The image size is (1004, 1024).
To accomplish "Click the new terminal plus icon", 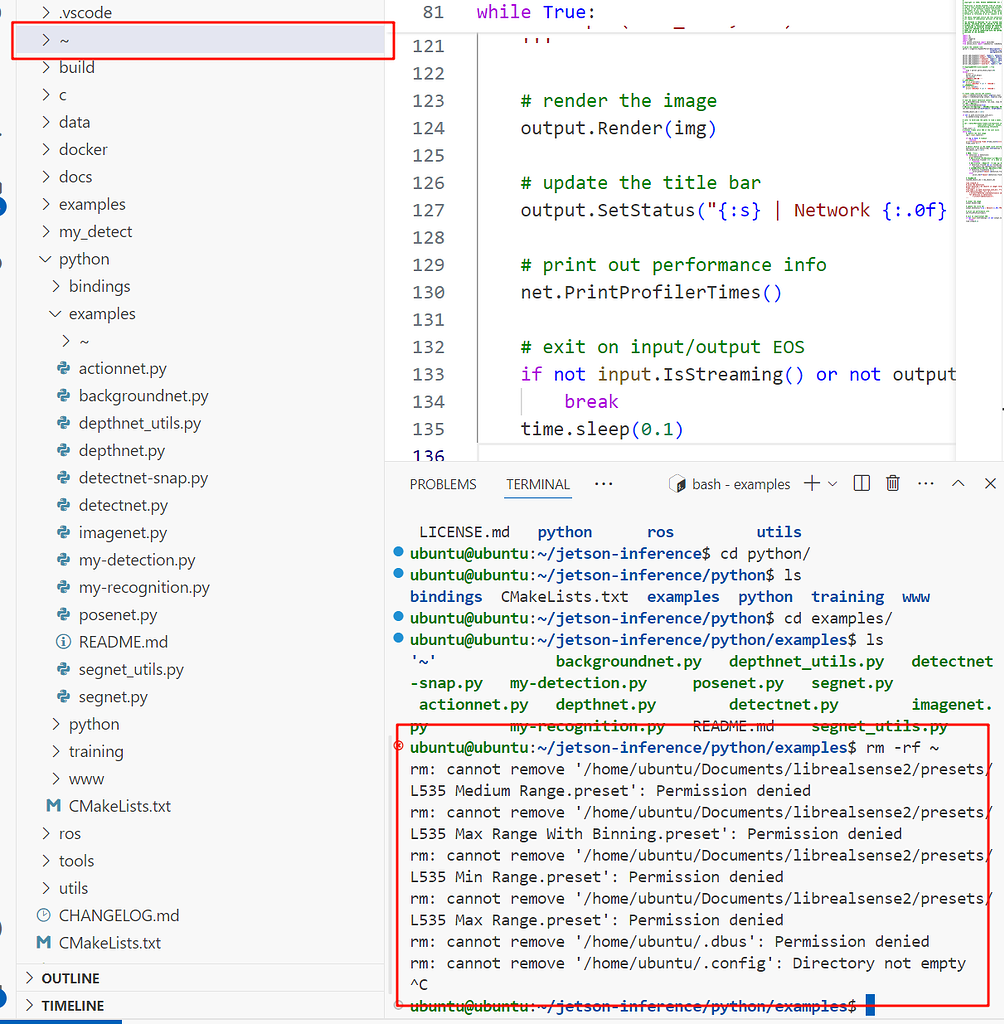I will pyautogui.click(x=811, y=484).
